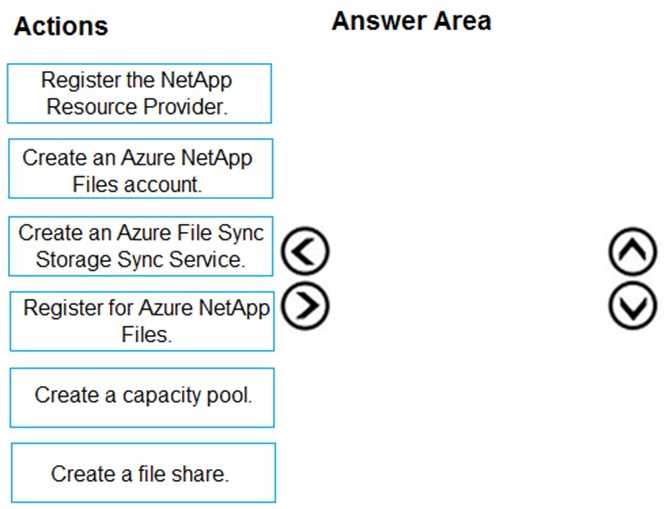The width and height of the screenshot is (666, 509).
Task: Click the right arrow move-to-answer icon
Action: pos(306,304)
